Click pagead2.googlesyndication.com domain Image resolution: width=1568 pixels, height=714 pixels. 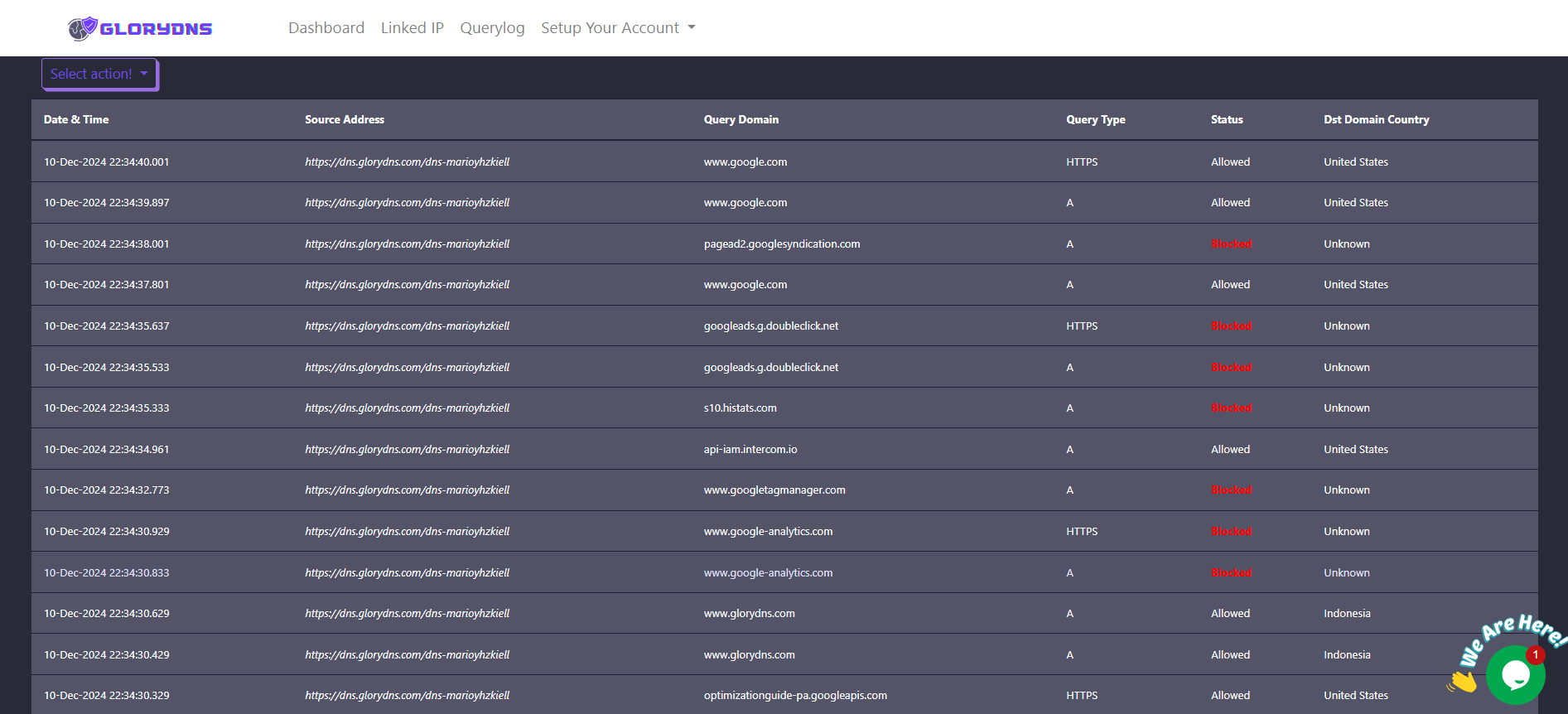(x=782, y=244)
